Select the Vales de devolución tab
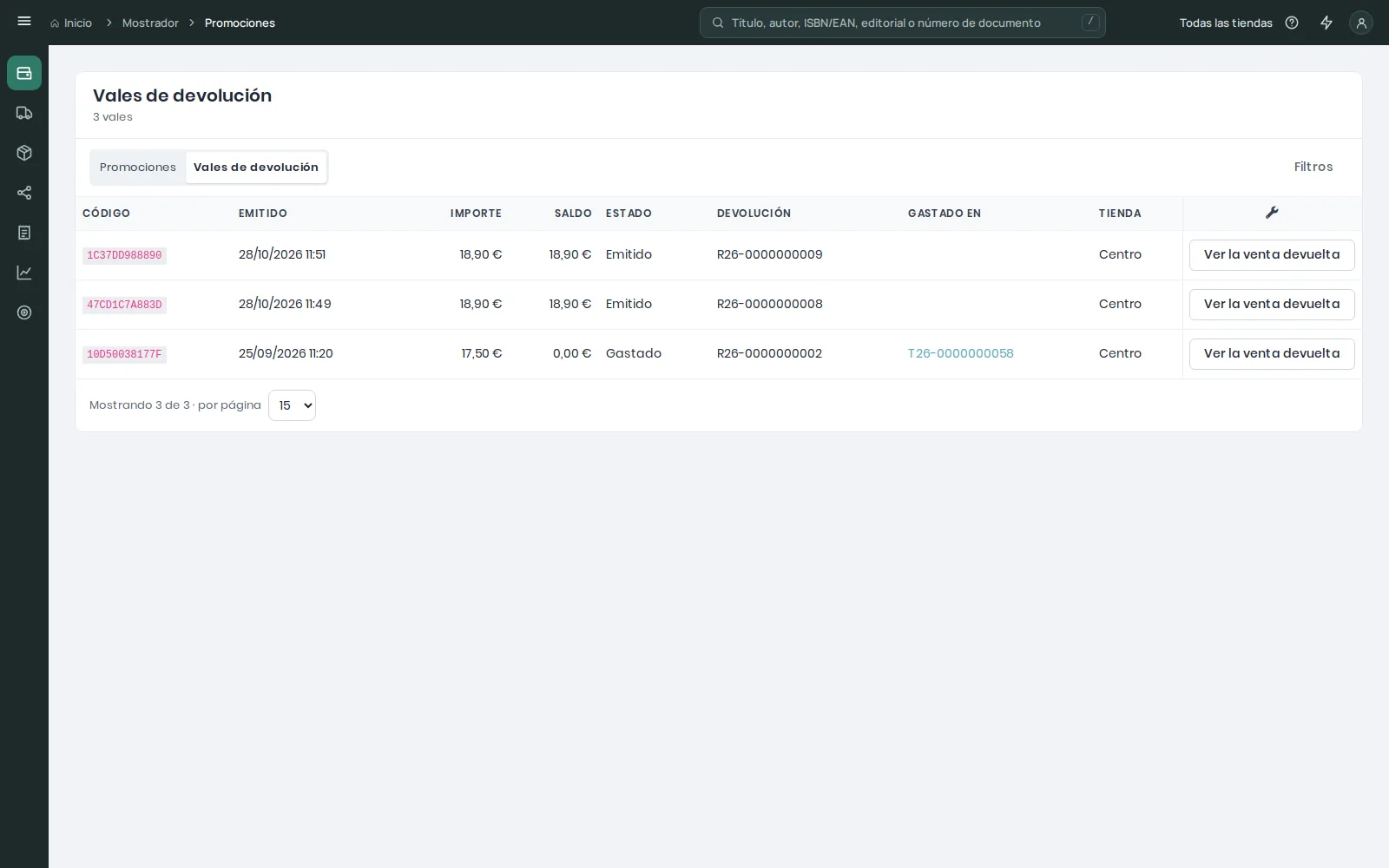Viewport: 1389px width, 868px height. [256, 167]
